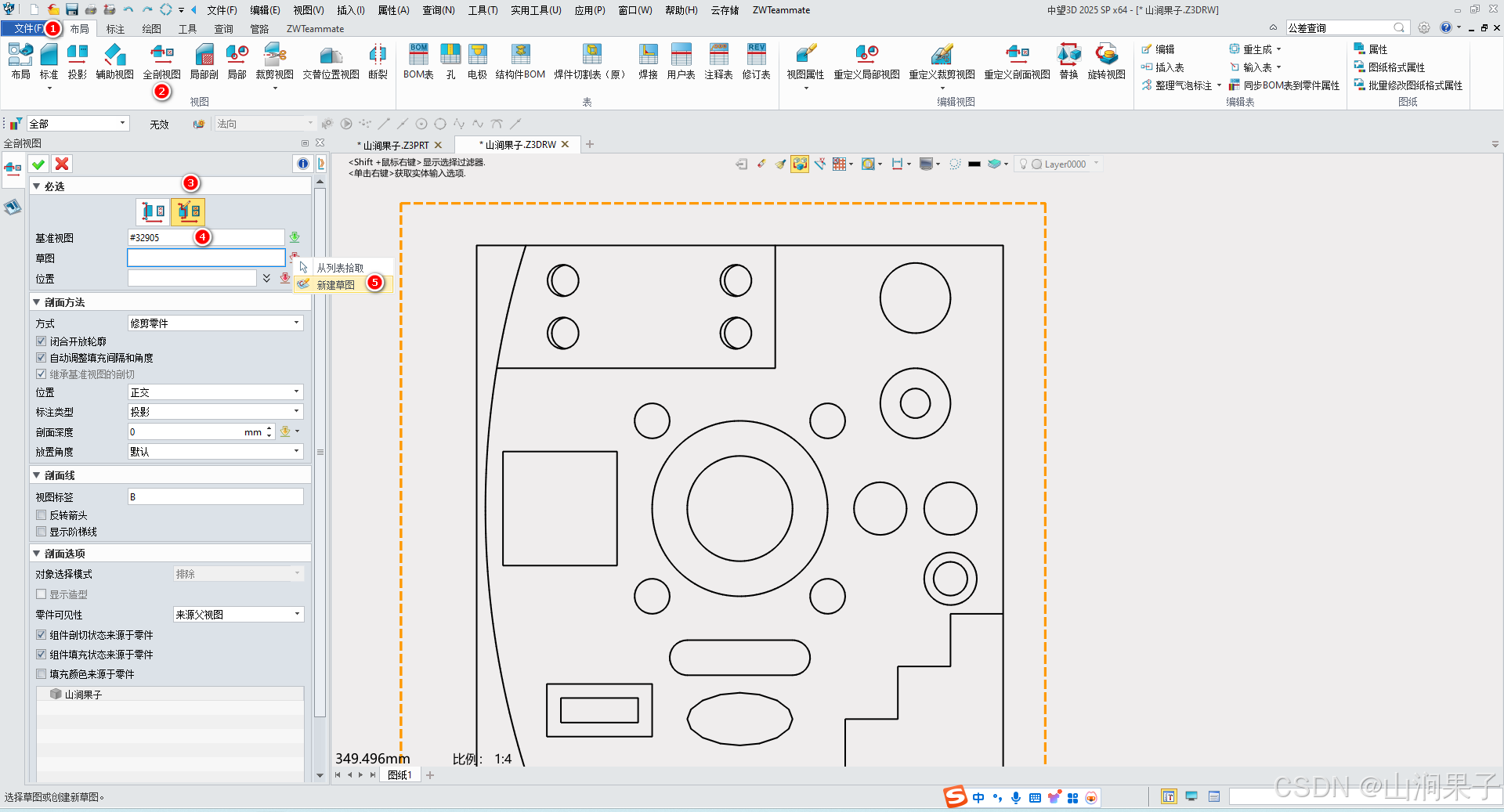1504x812 pixels.
Task: Open the 零件可见性 来源父视图 dropdown
Action: point(238,615)
